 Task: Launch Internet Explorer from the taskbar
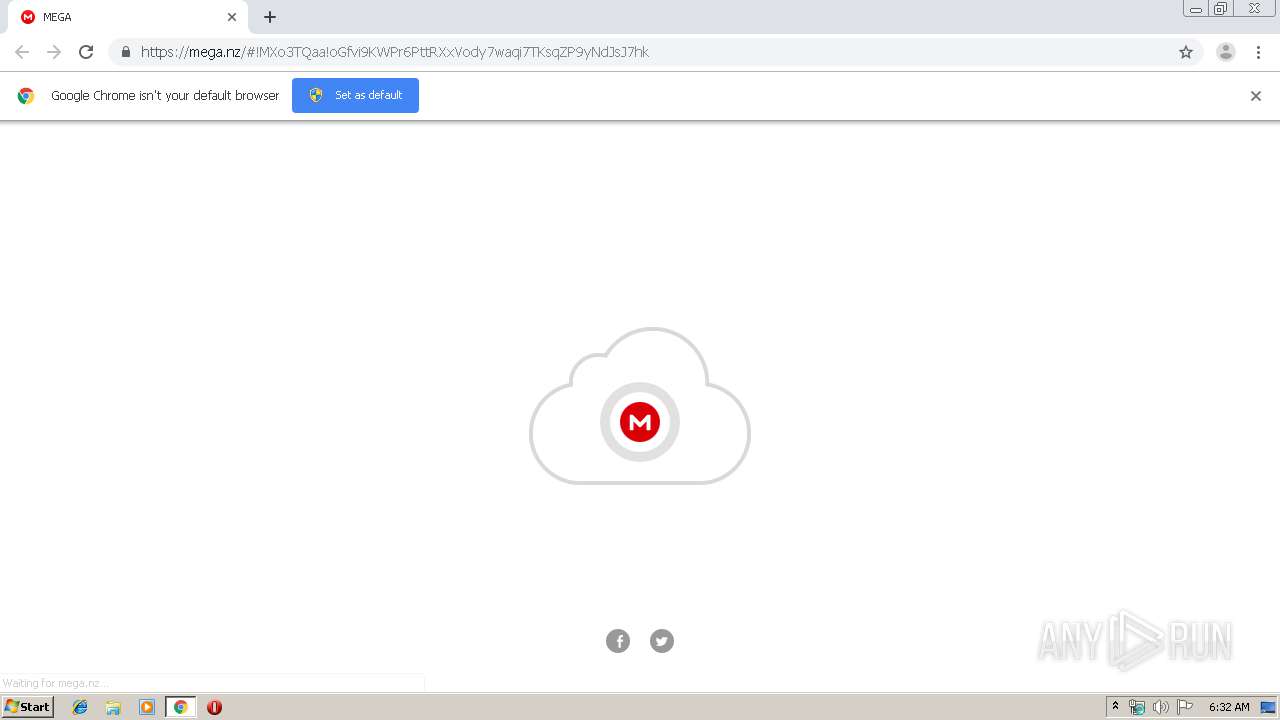[x=80, y=707]
